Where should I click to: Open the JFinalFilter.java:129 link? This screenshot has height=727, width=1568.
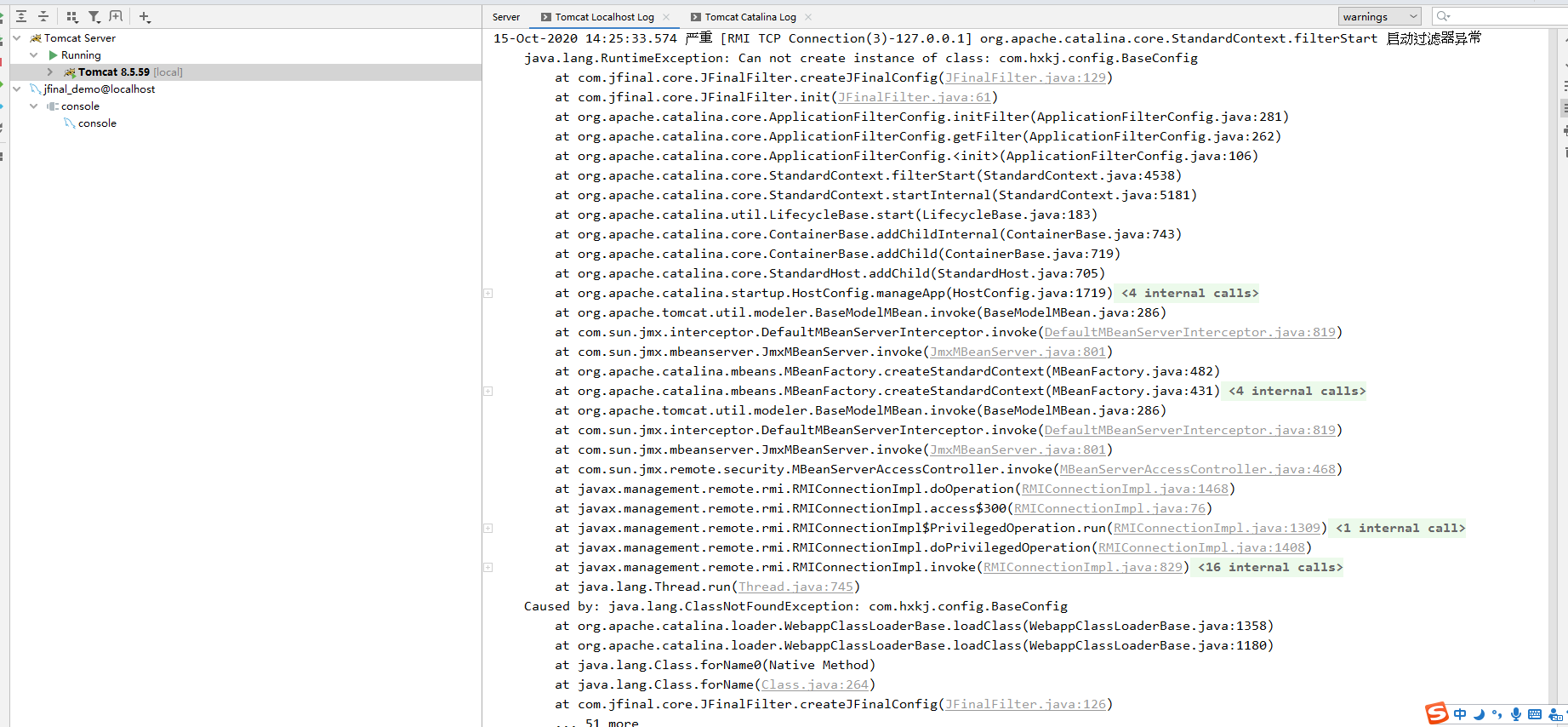(x=1025, y=77)
